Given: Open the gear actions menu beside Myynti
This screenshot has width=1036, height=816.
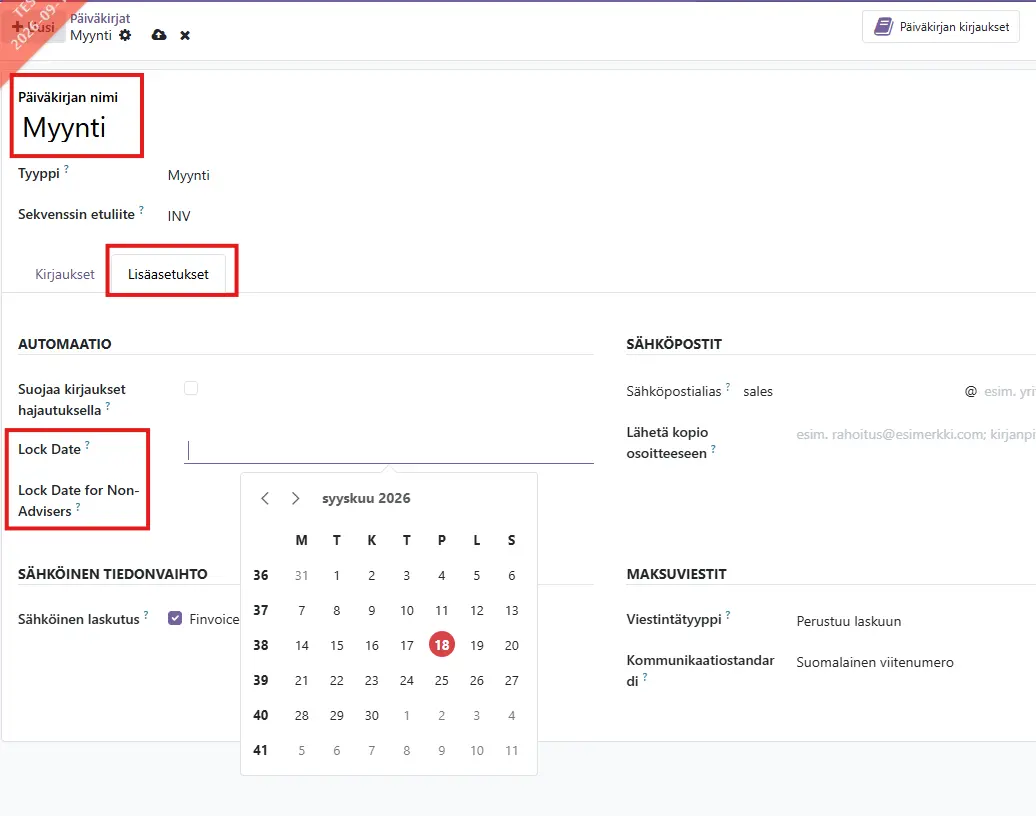Looking at the screenshot, I should [125, 35].
